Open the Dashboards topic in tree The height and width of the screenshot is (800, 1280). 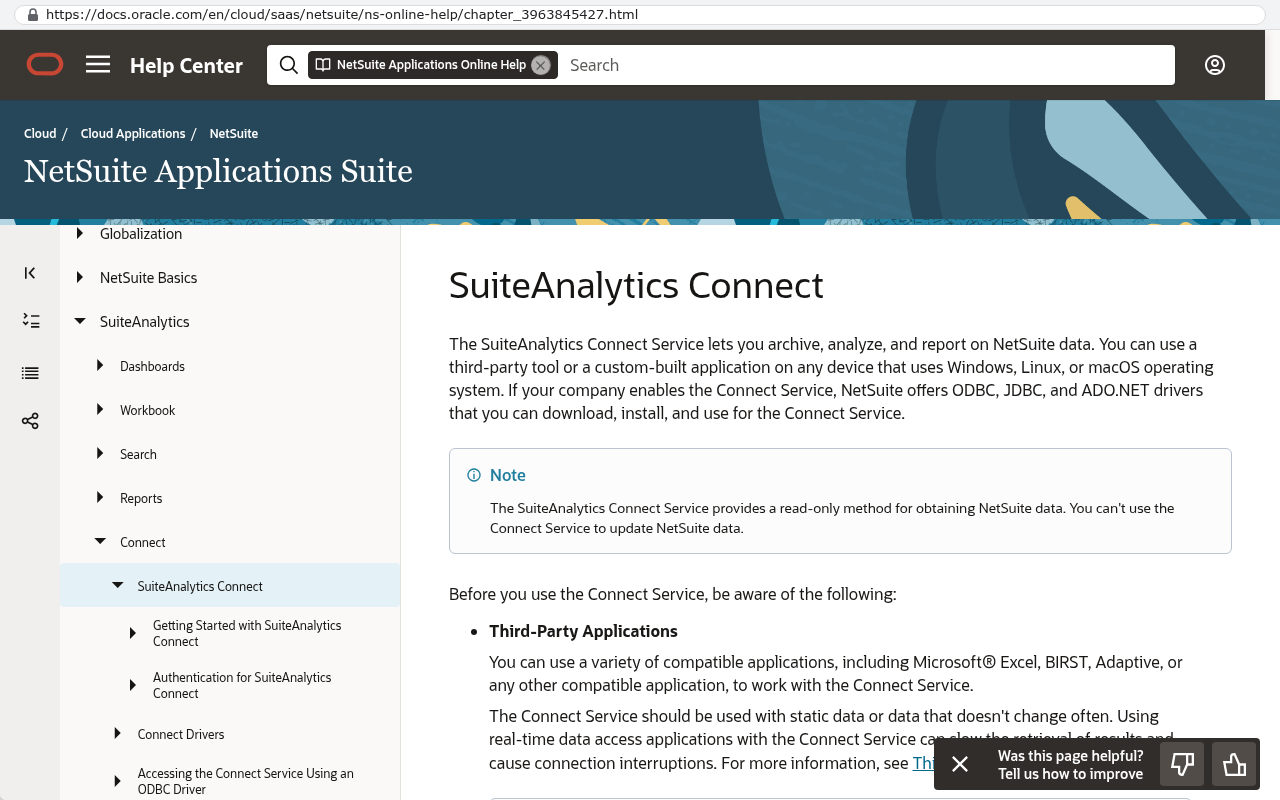[152, 366]
